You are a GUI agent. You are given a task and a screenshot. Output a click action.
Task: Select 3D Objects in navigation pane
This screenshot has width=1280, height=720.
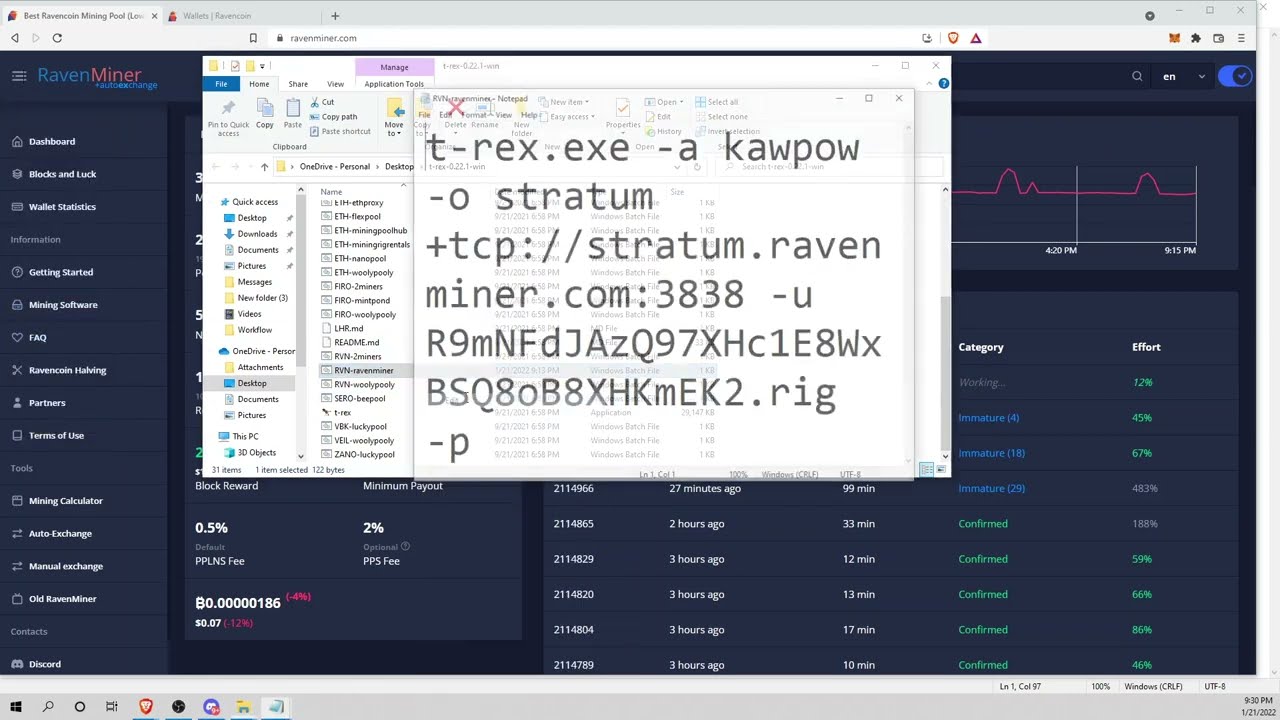click(x=256, y=453)
